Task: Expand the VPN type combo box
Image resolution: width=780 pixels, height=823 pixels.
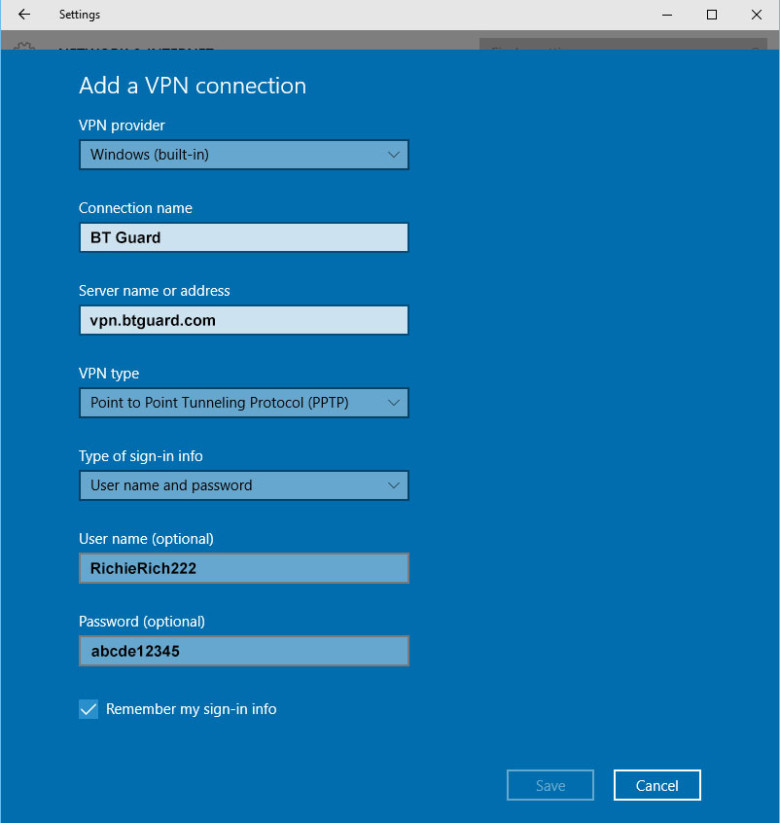Action: [x=243, y=403]
